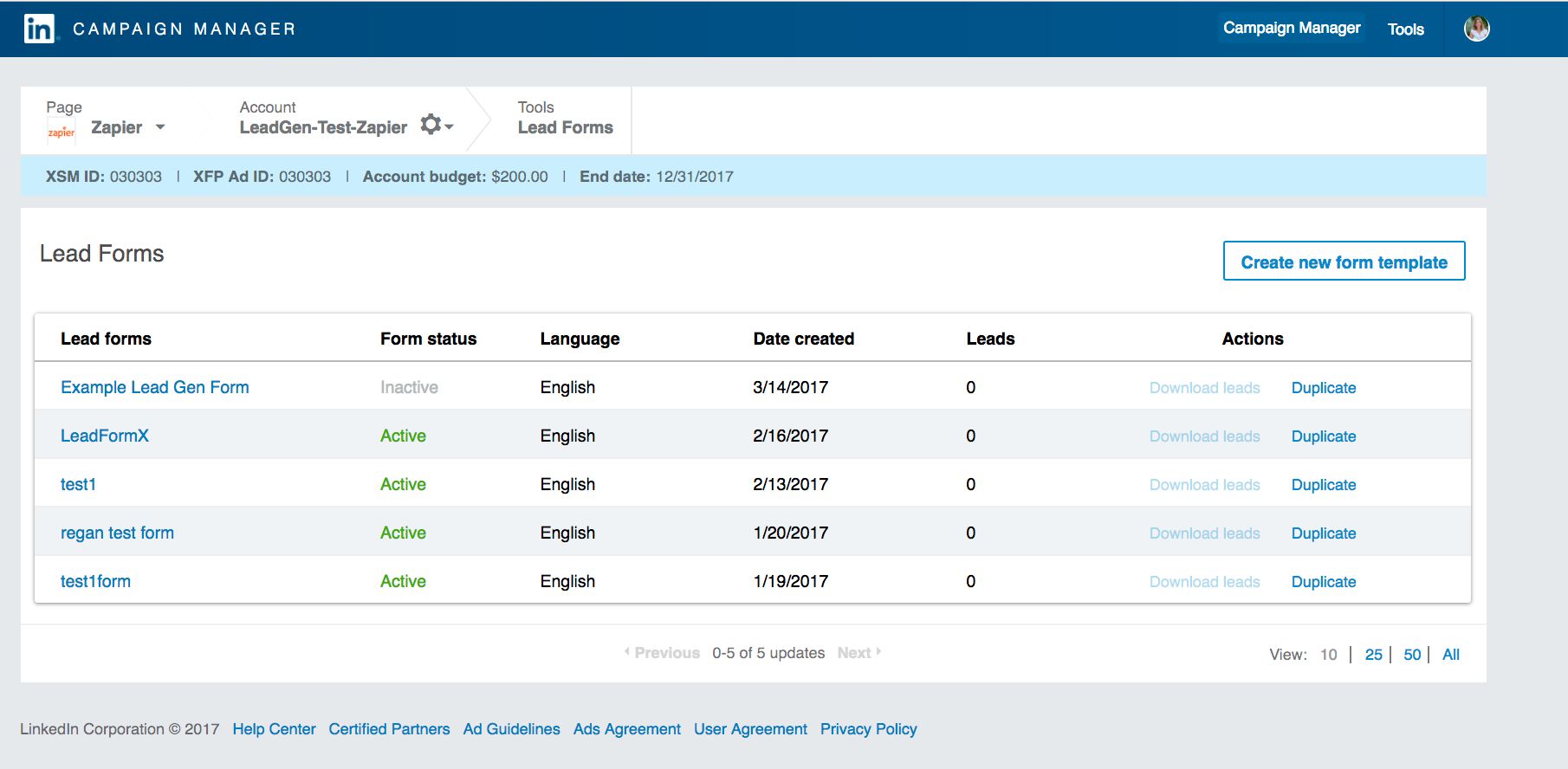Open Privacy Policy in footer
1568x769 pixels.
(868, 729)
